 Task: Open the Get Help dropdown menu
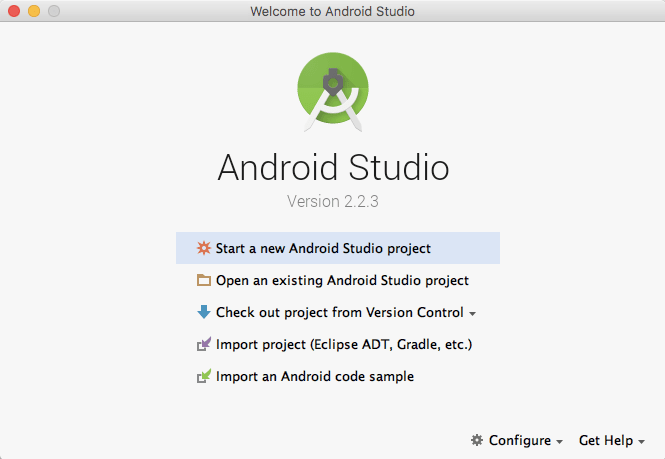click(x=612, y=440)
